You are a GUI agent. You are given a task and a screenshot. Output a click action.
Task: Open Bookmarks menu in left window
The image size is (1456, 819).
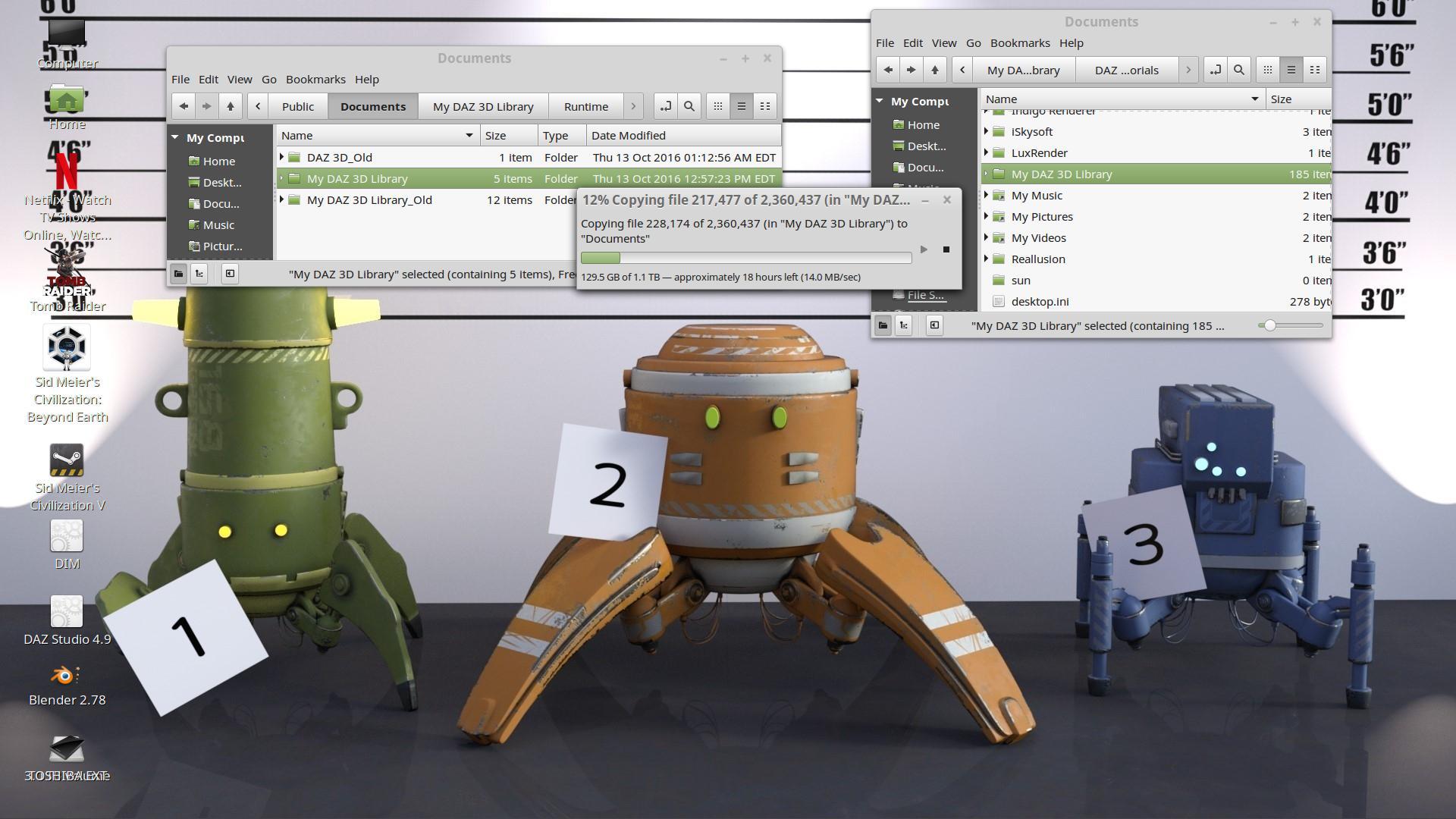[315, 80]
